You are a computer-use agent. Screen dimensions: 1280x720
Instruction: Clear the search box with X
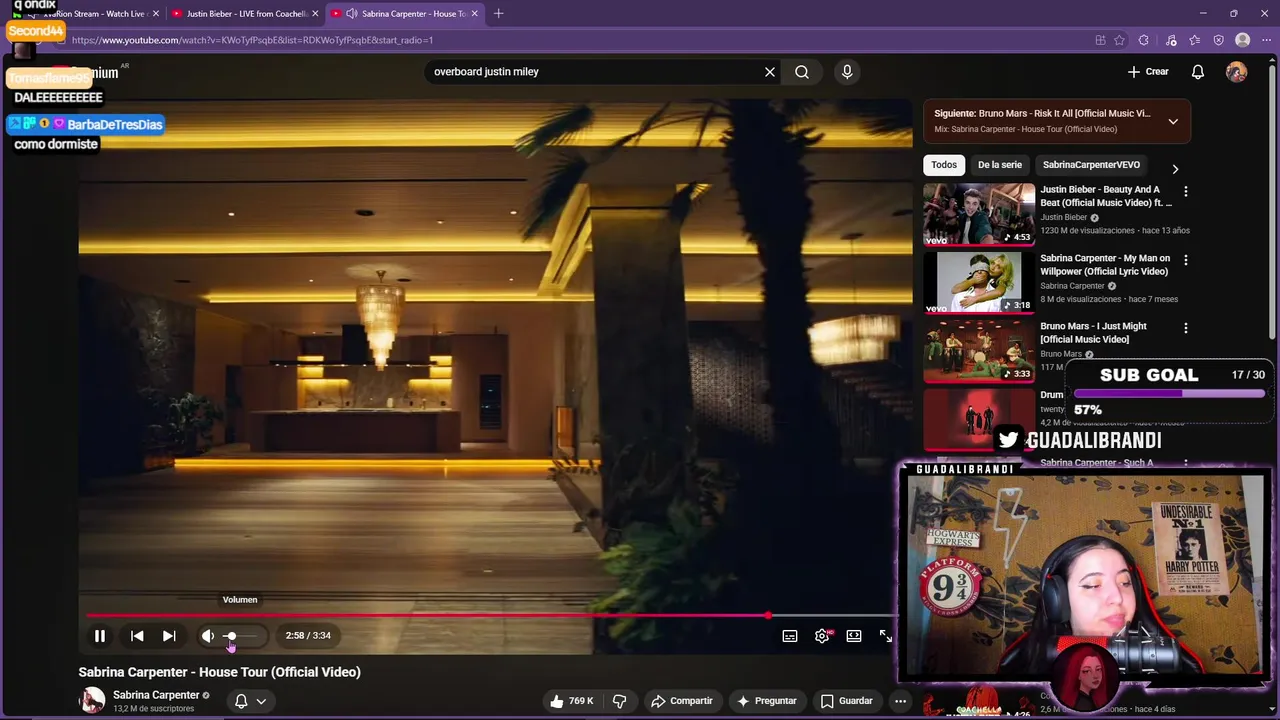(770, 72)
